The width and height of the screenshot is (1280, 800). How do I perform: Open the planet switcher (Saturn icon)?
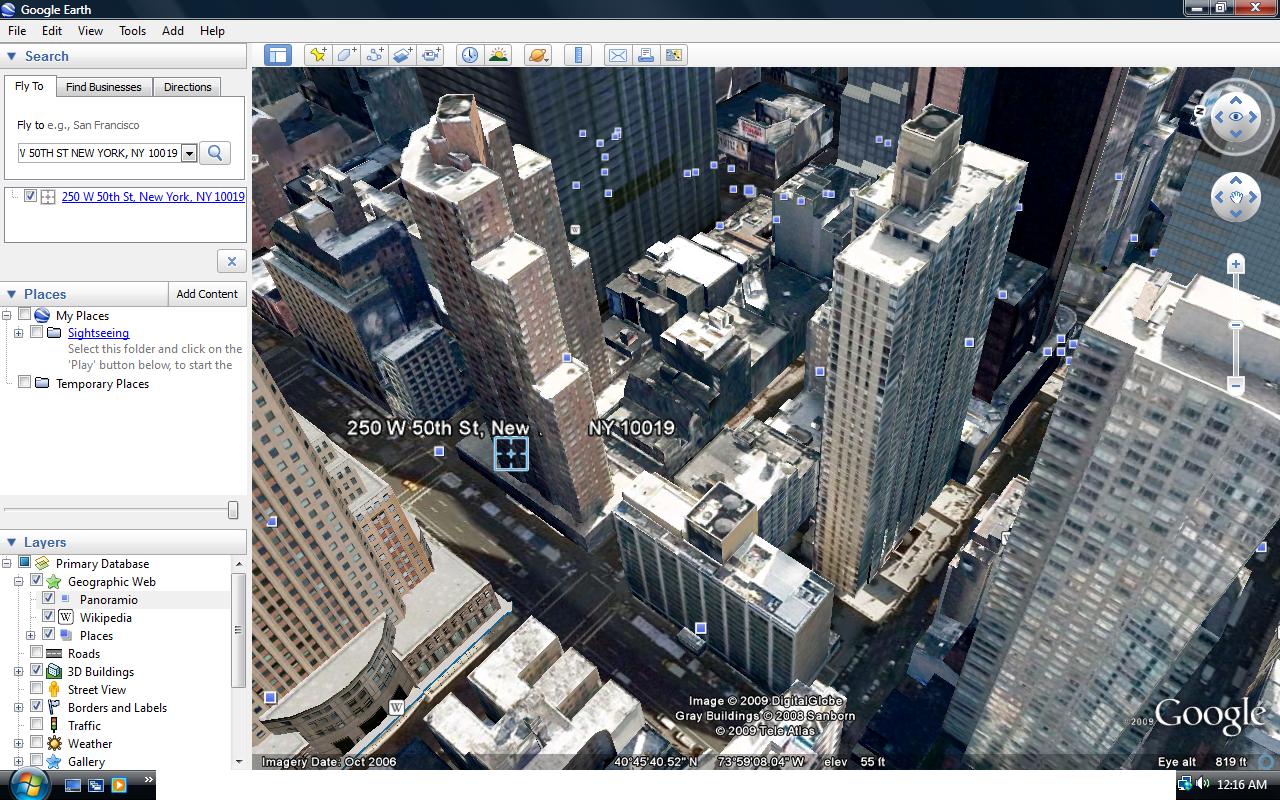[x=538, y=55]
